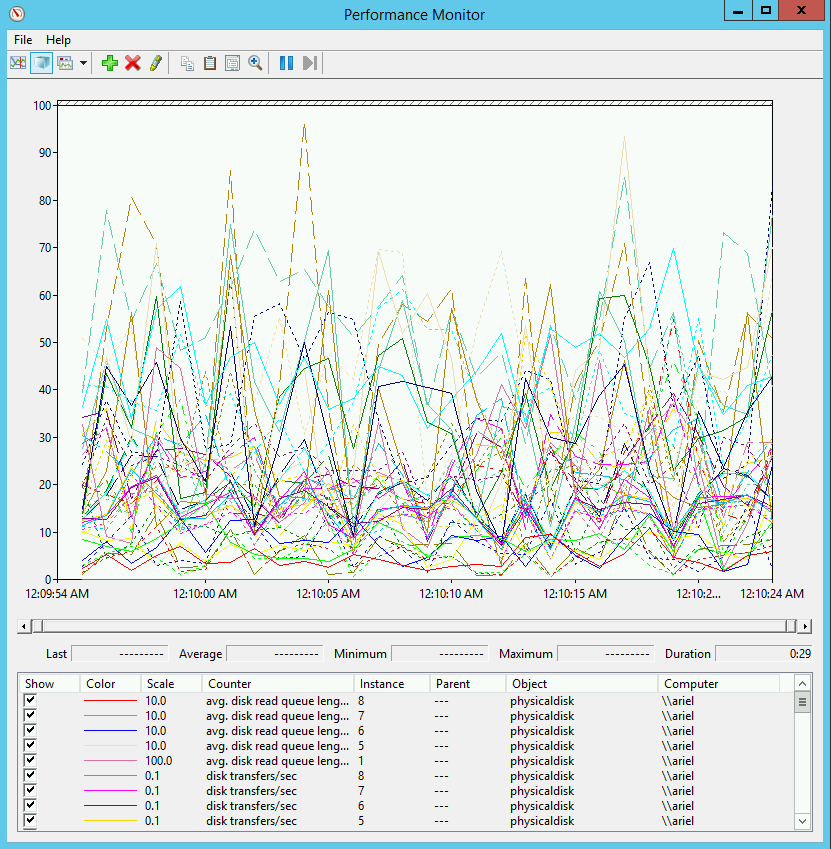
Task: Open the graph Properties icon
Action: (x=232, y=63)
